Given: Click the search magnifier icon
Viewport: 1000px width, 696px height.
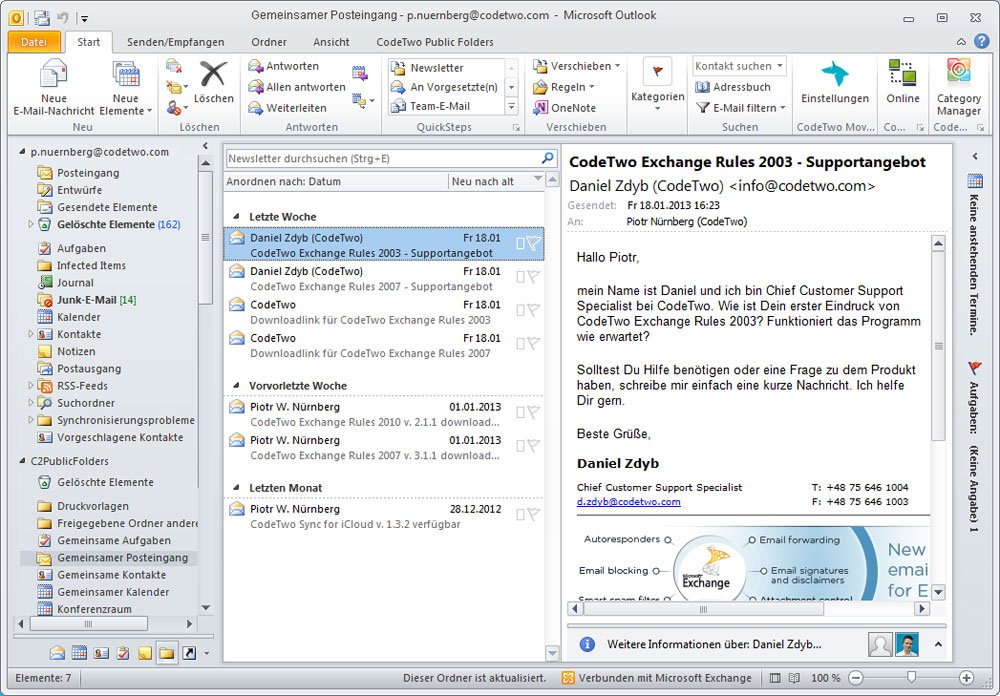Looking at the screenshot, I should pos(547,158).
